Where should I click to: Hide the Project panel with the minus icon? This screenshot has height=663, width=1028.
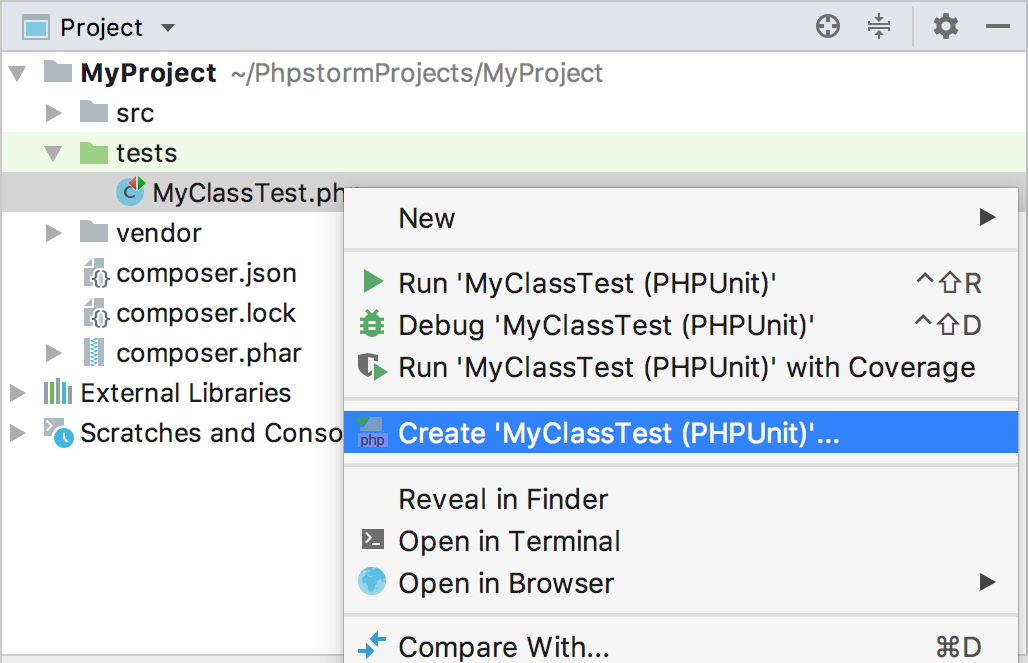tap(997, 27)
